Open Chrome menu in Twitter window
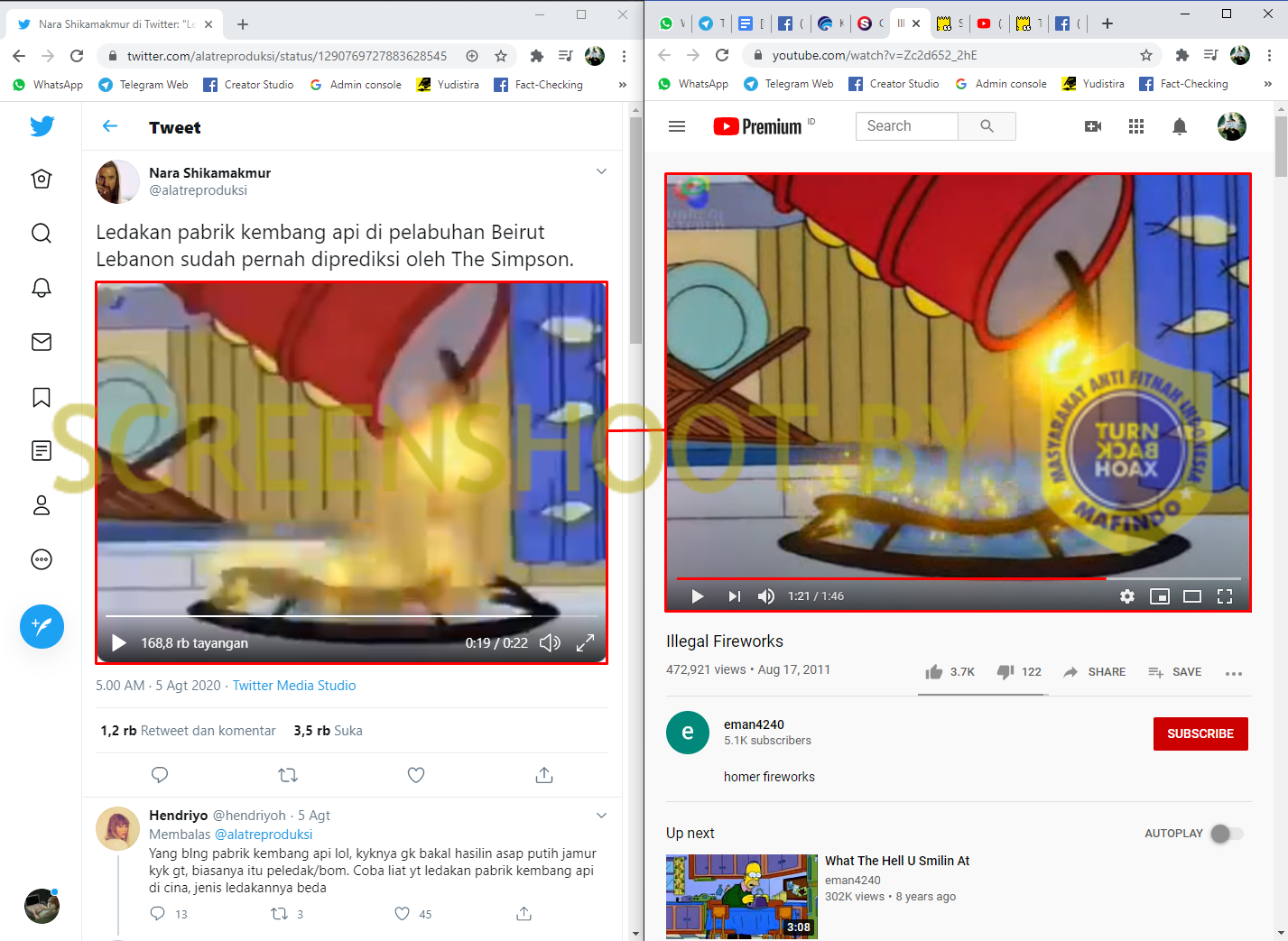Image resolution: width=1288 pixels, height=941 pixels. tap(624, 56)
